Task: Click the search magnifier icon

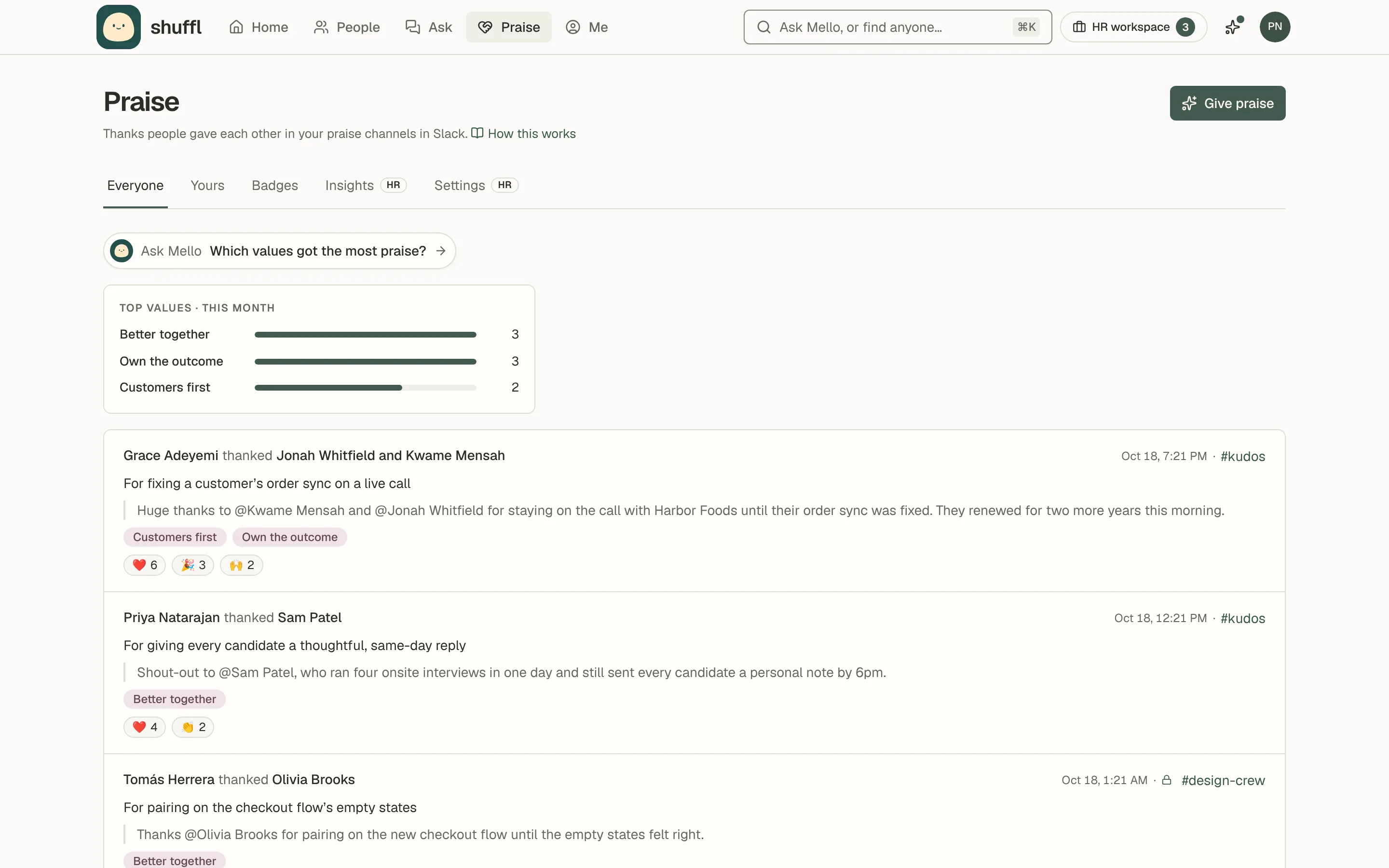Action: pyautogui.click(x=763, y=27)
